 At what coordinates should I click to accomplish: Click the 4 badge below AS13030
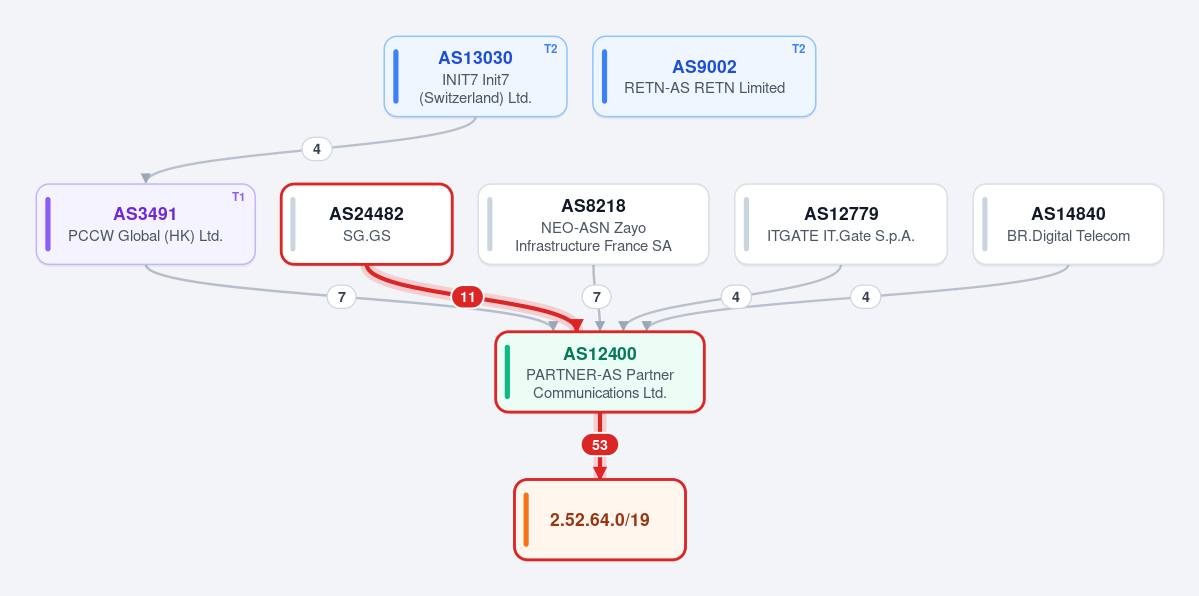317,149
